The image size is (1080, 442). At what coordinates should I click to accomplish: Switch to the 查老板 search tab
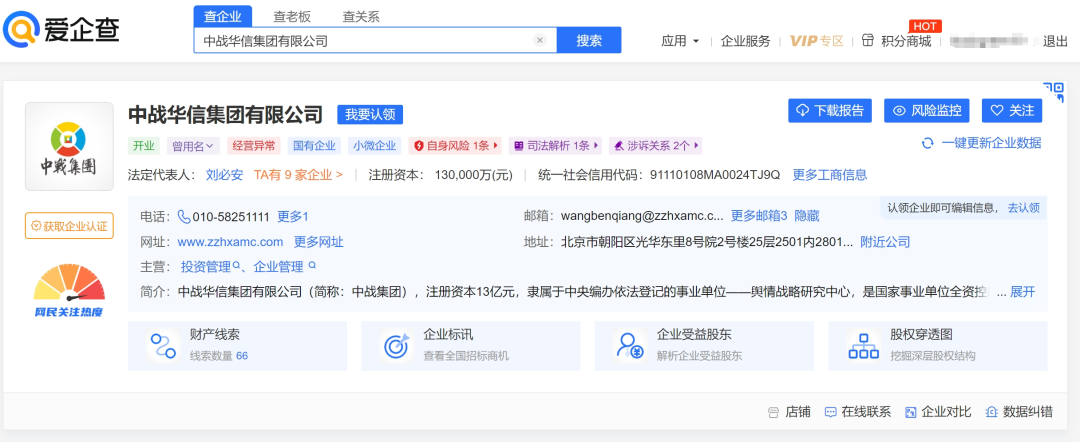[x=292, y=17]
